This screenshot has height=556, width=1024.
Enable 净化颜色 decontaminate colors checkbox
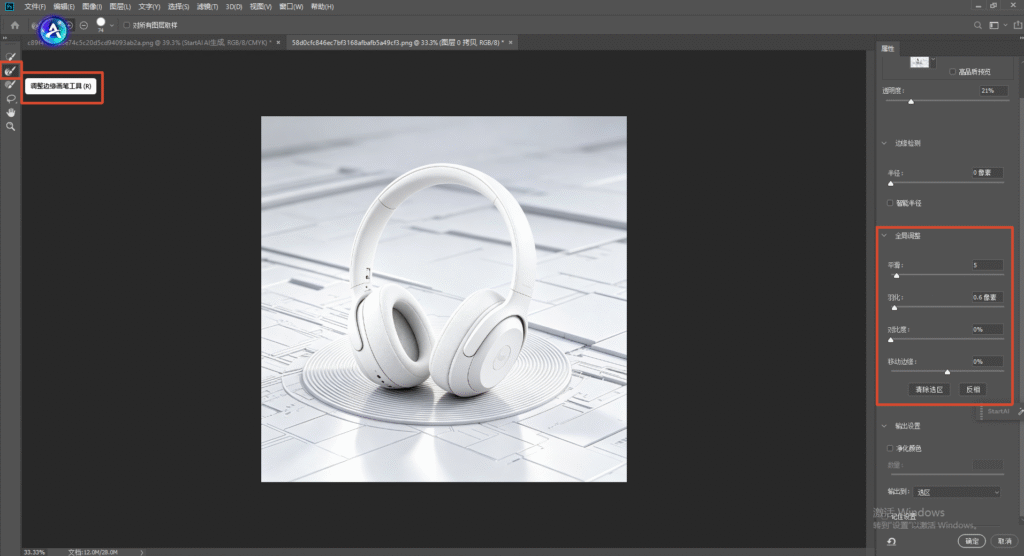point(890,448)
